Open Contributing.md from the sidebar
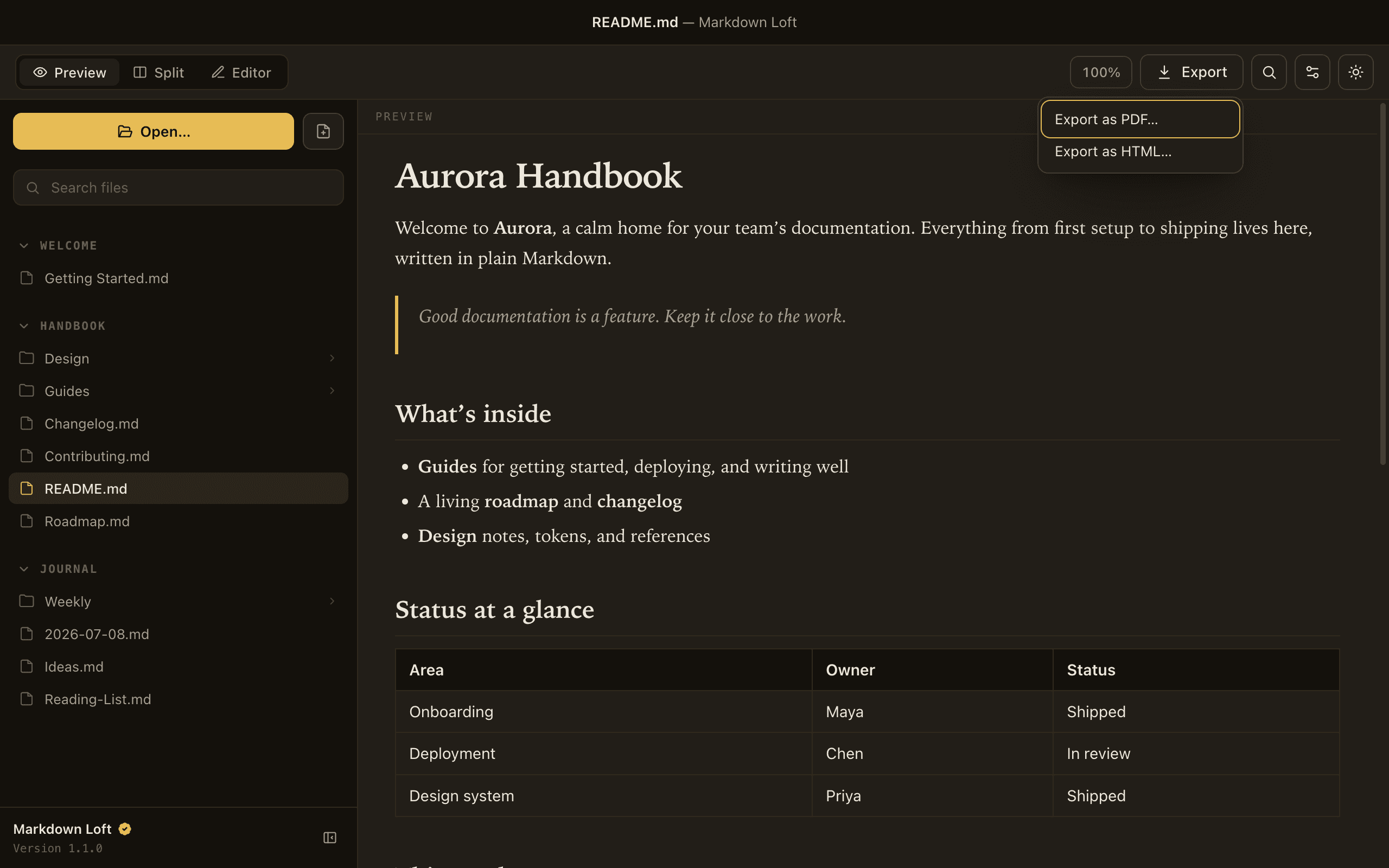This screenshot has width=1389, height=868. pos(178,456)
